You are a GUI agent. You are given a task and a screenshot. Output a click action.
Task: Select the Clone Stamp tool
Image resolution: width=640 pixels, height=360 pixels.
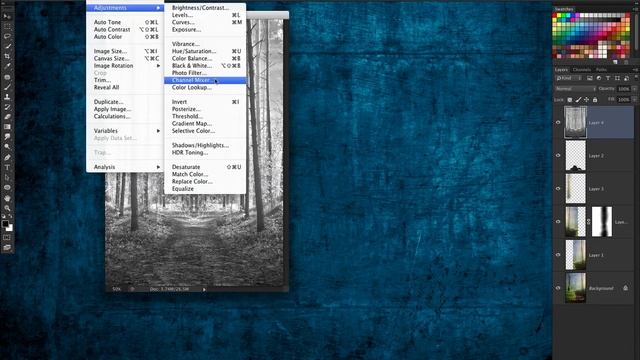point(7,97)
